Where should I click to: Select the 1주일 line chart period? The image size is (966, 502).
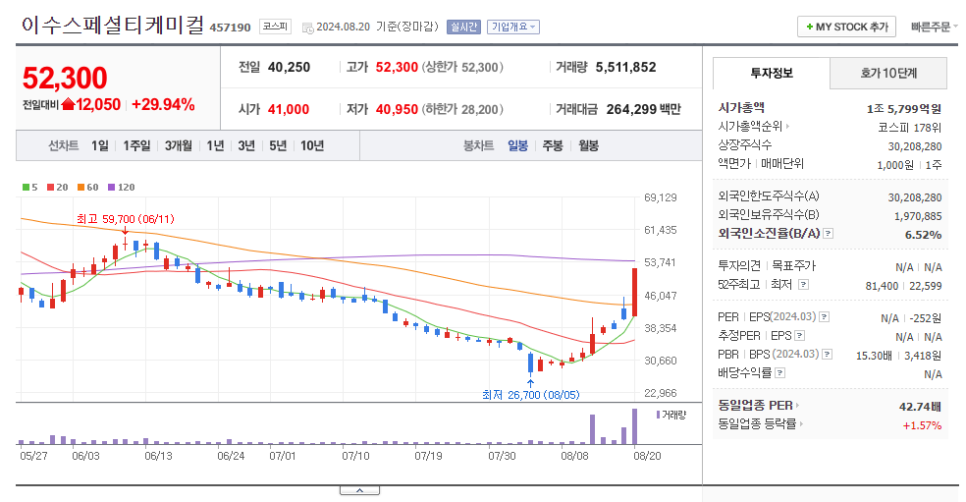coord(137,146)
